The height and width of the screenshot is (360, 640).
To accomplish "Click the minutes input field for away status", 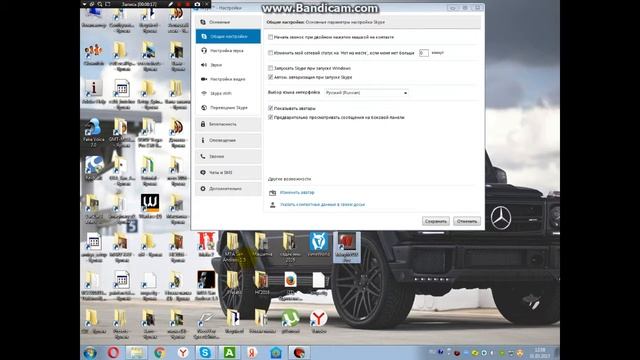I will (x=424, y=53).
